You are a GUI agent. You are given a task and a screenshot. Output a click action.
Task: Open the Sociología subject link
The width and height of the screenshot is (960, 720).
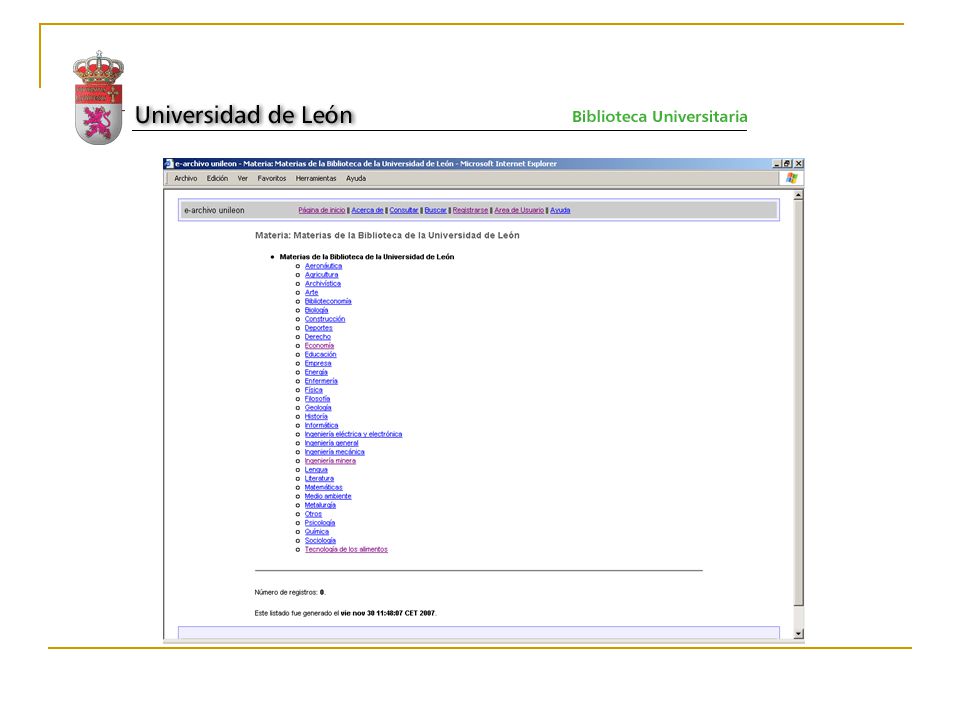(x=320, y=541)
